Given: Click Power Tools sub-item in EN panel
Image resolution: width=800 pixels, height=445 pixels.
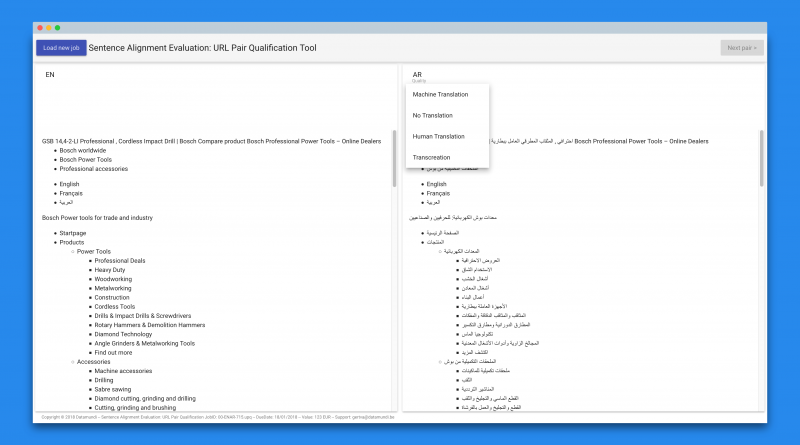Looking at the screenshot, I should (x=94, y=251).
